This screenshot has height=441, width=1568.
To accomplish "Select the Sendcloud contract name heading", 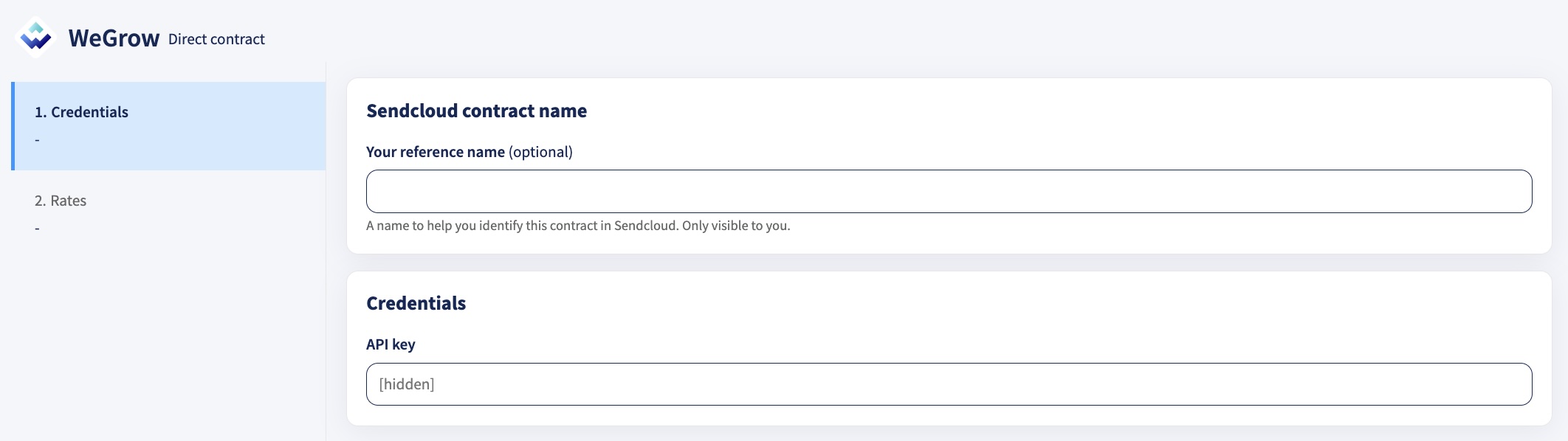I will point(477,111).
